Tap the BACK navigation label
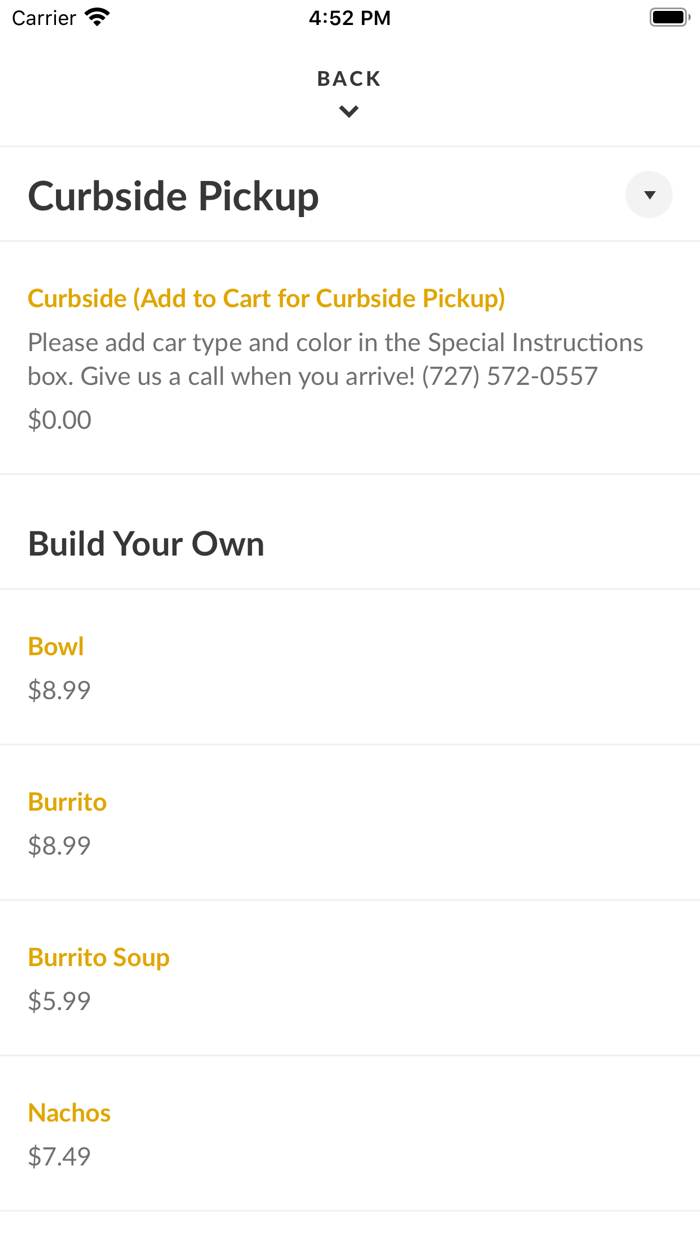 (348, 78)
